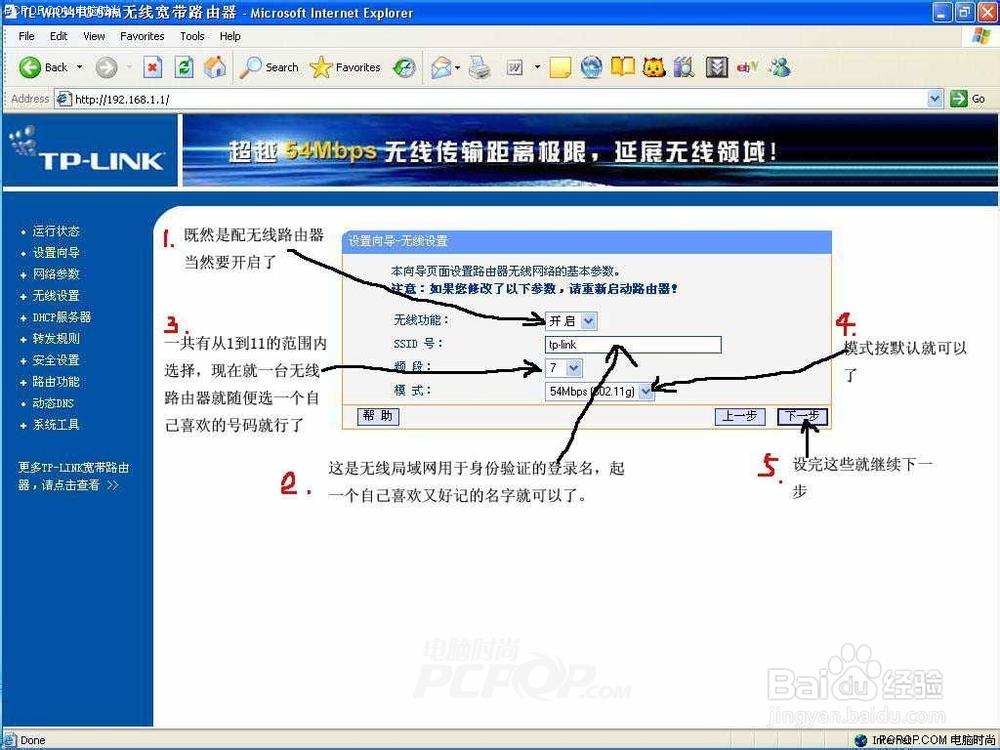Click the SSID号 text field
The width and height of the screenshot is (1000, 750).
633,344
